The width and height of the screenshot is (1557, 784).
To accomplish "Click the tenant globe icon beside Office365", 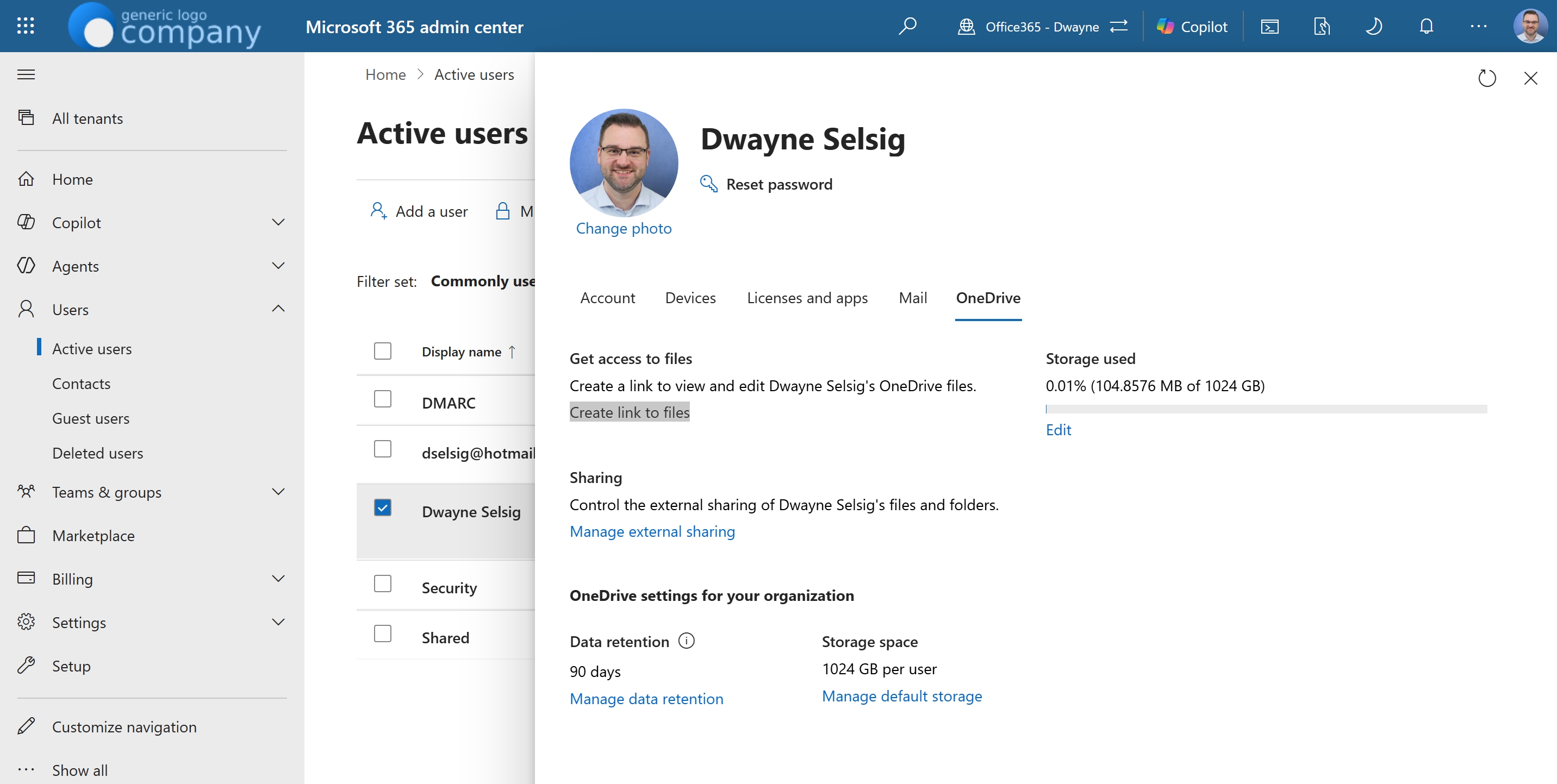I will click(x=966, y=27).
